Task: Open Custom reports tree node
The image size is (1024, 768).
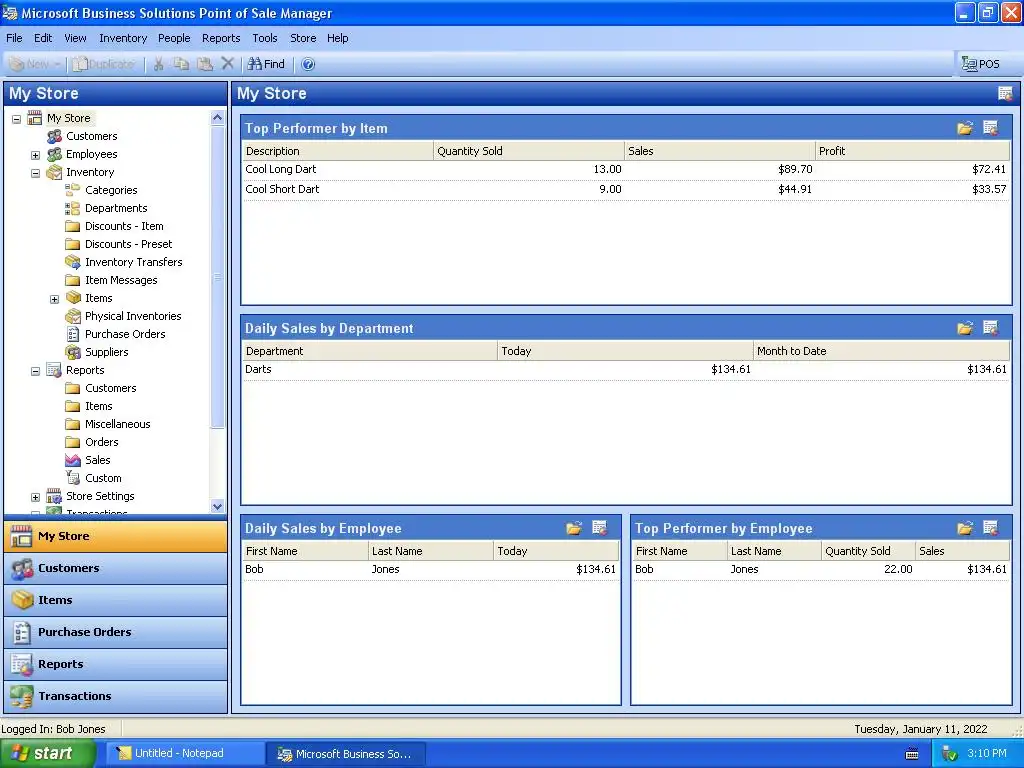Action: click(103, 478)
